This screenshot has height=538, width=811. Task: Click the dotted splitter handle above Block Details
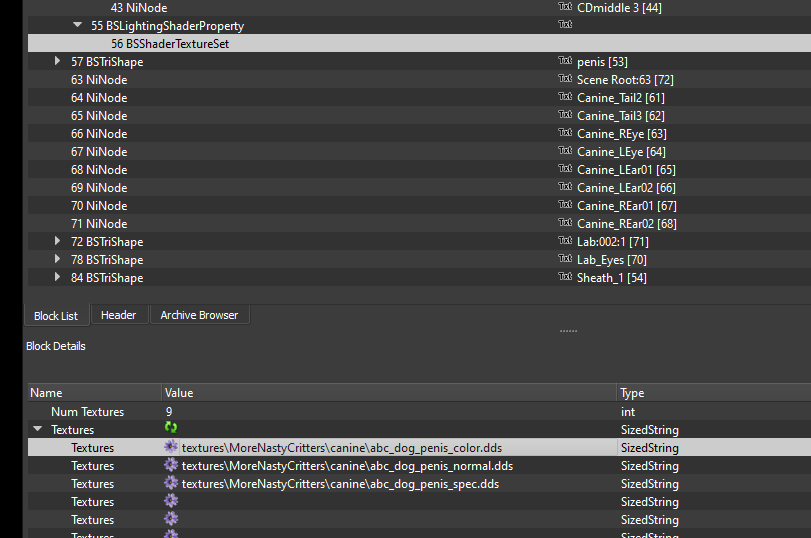[x=568, y=331]
